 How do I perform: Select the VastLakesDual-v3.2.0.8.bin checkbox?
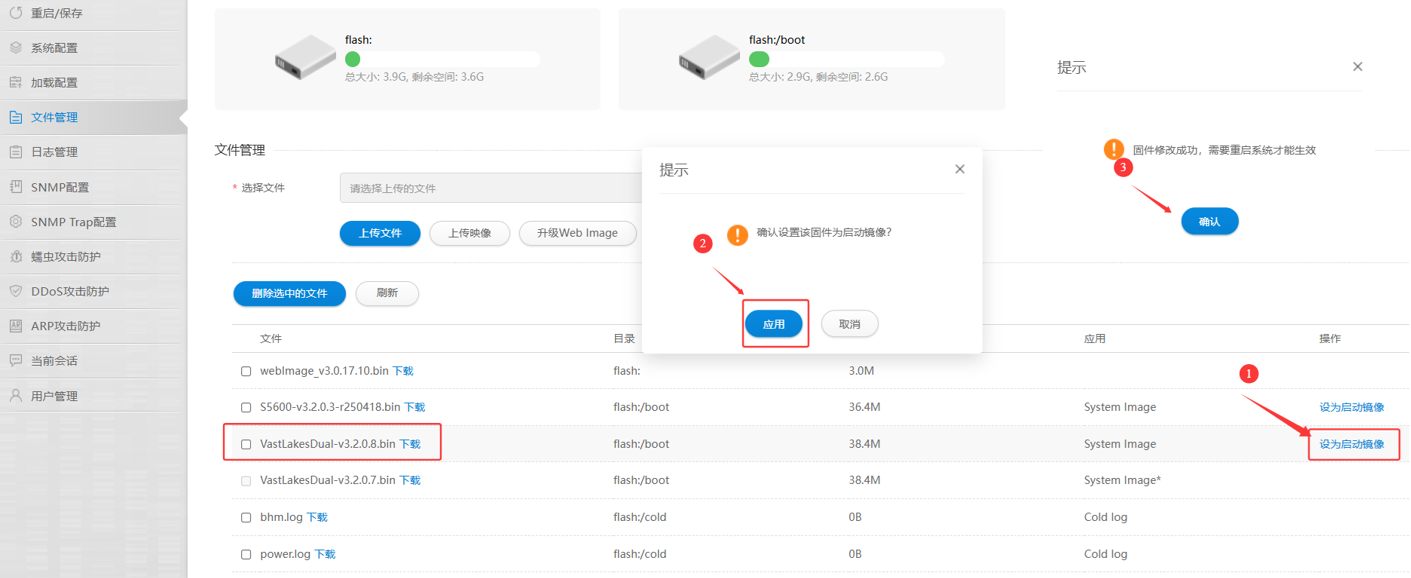246,444
